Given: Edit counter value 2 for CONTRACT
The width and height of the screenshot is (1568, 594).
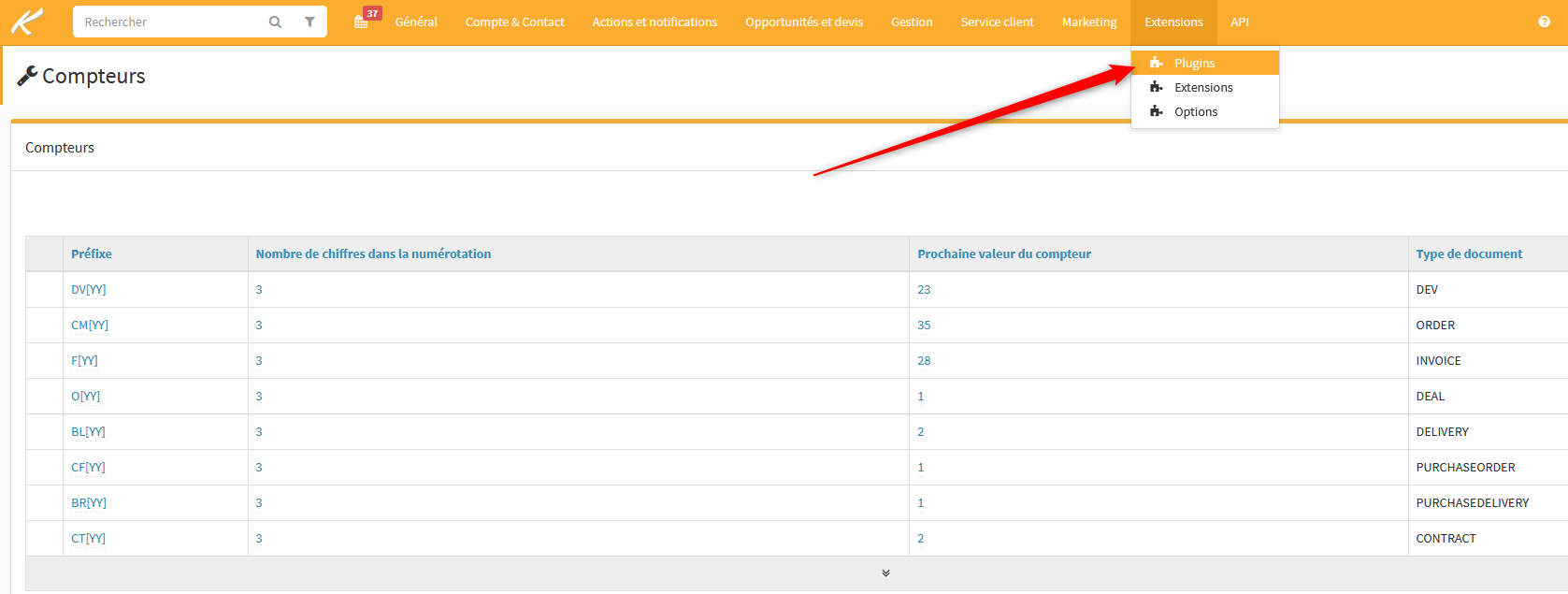Looking at the screenshot, I should click(921, 538).
